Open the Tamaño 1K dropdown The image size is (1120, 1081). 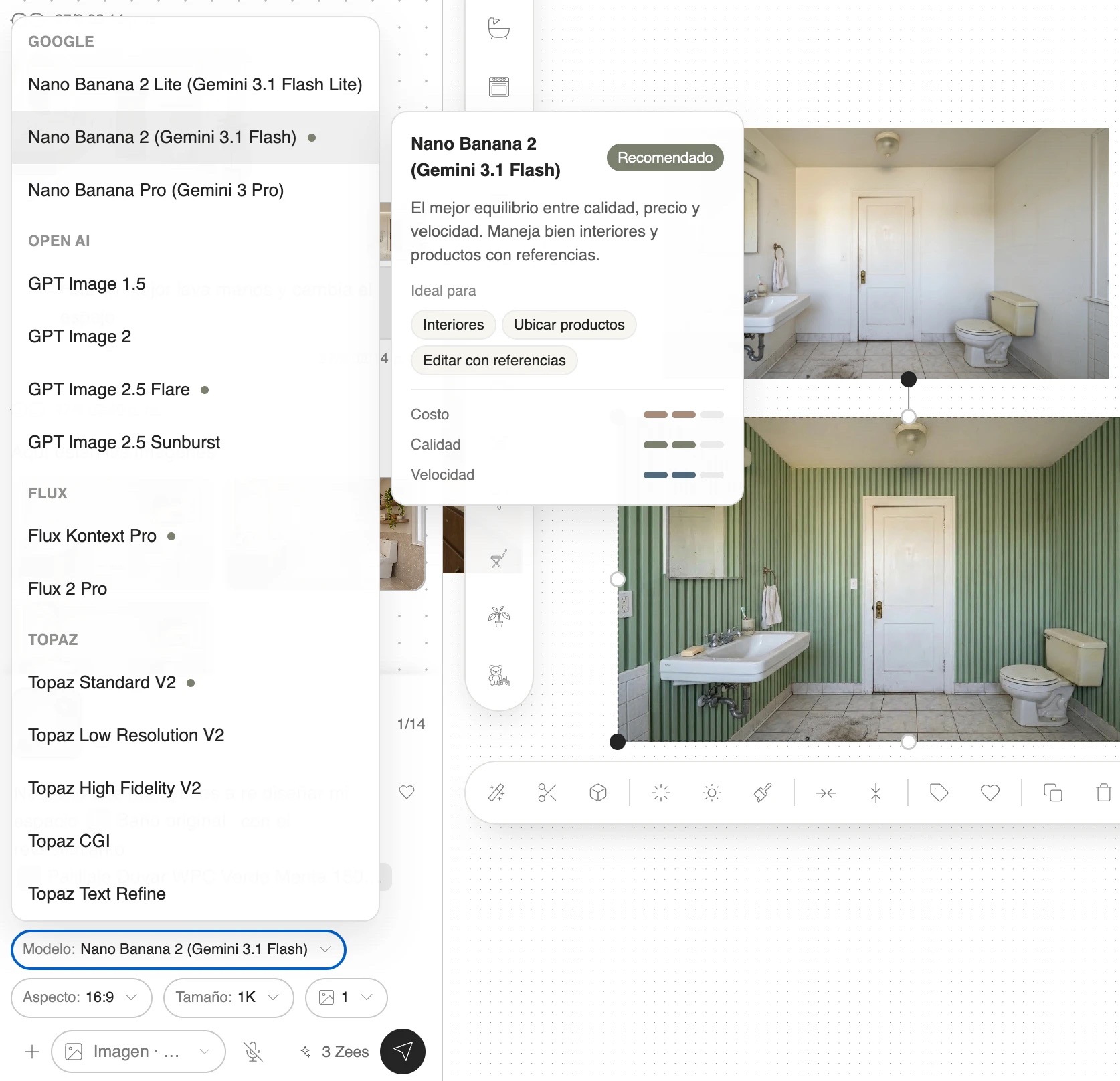pos(229,997)
